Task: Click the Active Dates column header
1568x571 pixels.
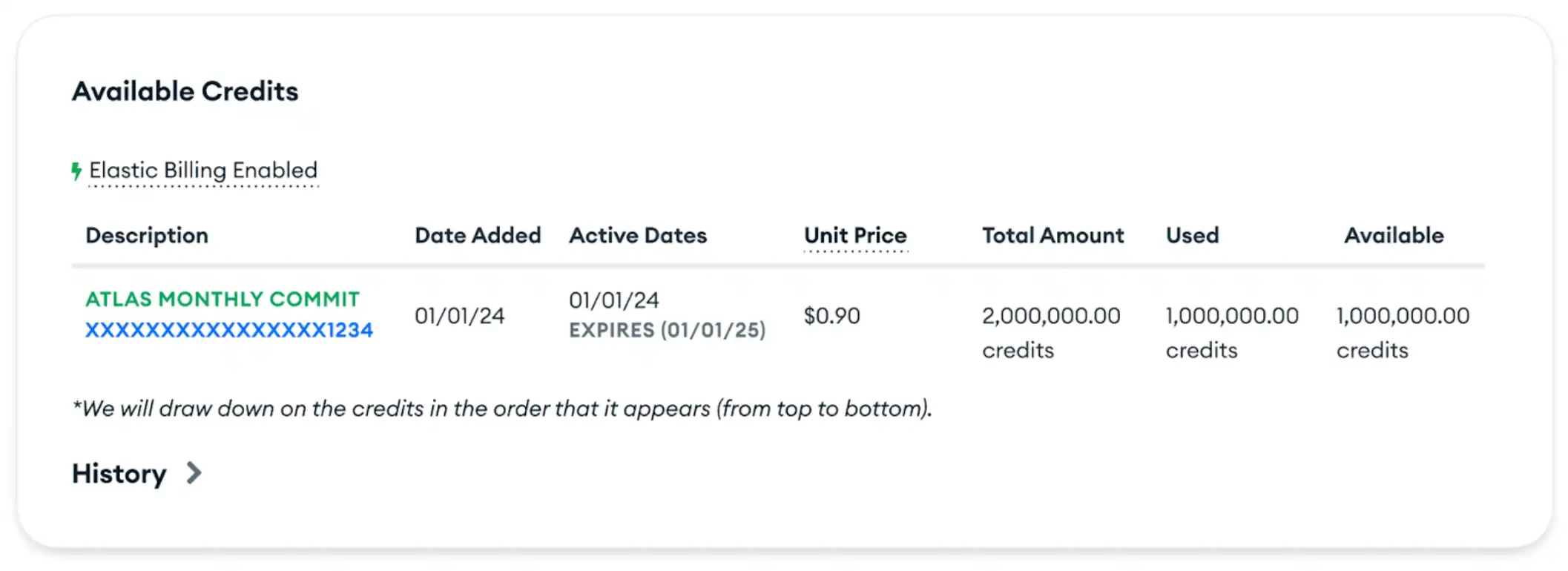Action: tap(637, 235)
